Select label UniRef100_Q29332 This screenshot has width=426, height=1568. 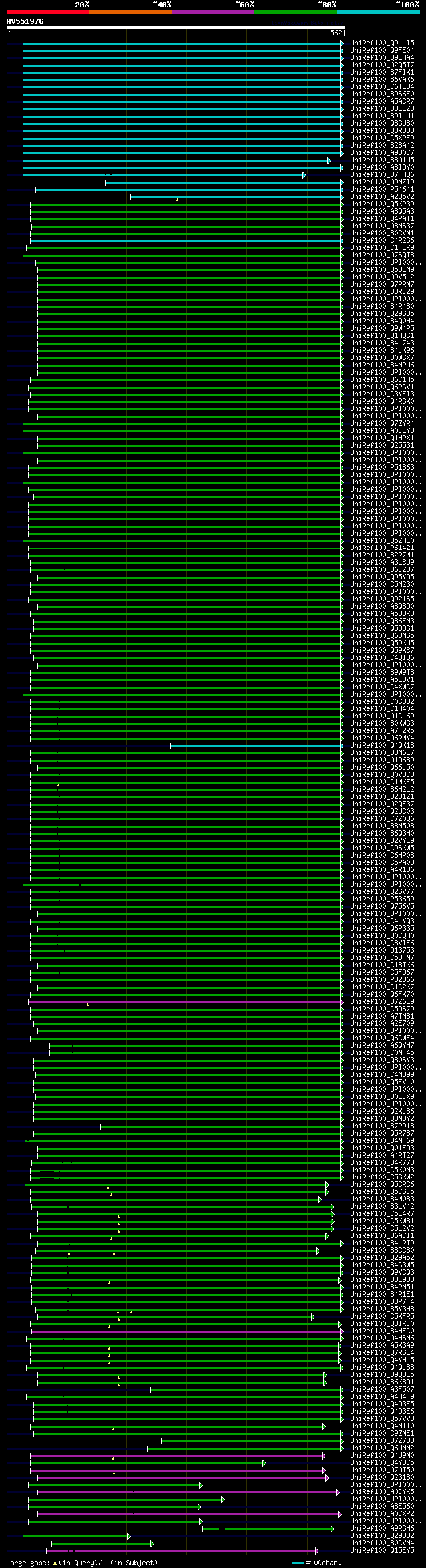click(x=382, y=1536)
